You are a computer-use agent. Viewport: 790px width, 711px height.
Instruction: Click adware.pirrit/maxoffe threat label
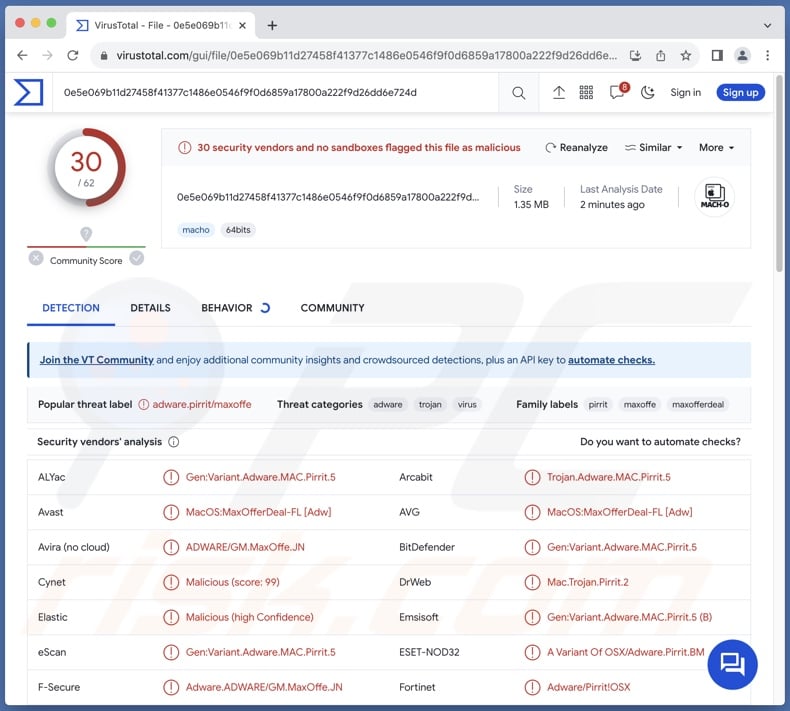(x=202, y=405)
